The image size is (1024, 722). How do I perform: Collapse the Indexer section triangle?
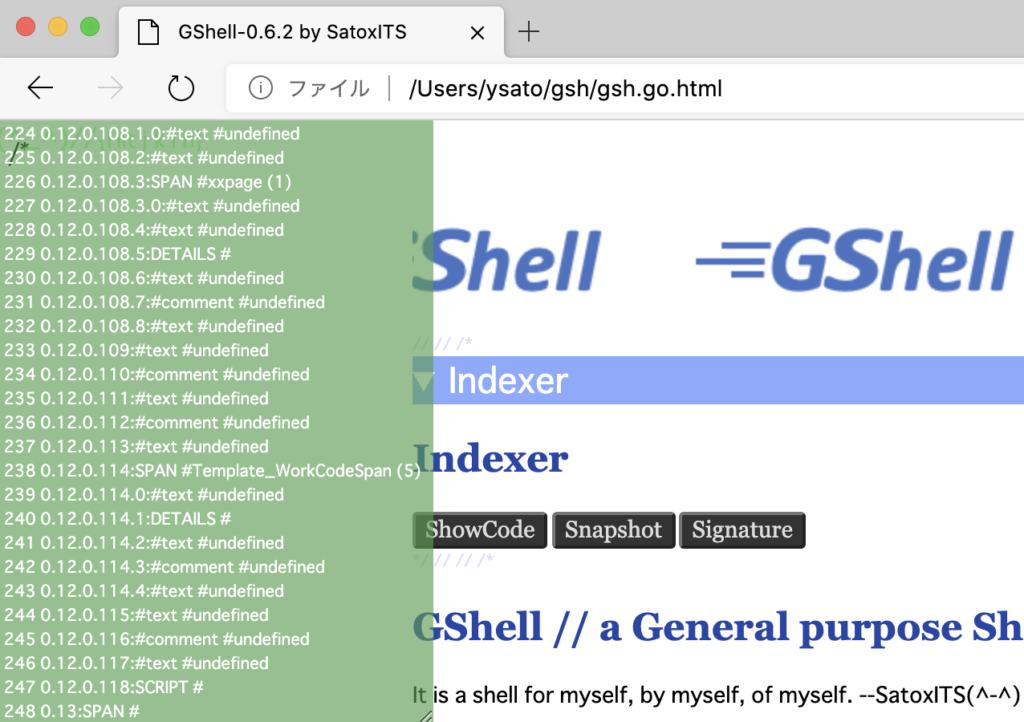[x=424, y=381]
